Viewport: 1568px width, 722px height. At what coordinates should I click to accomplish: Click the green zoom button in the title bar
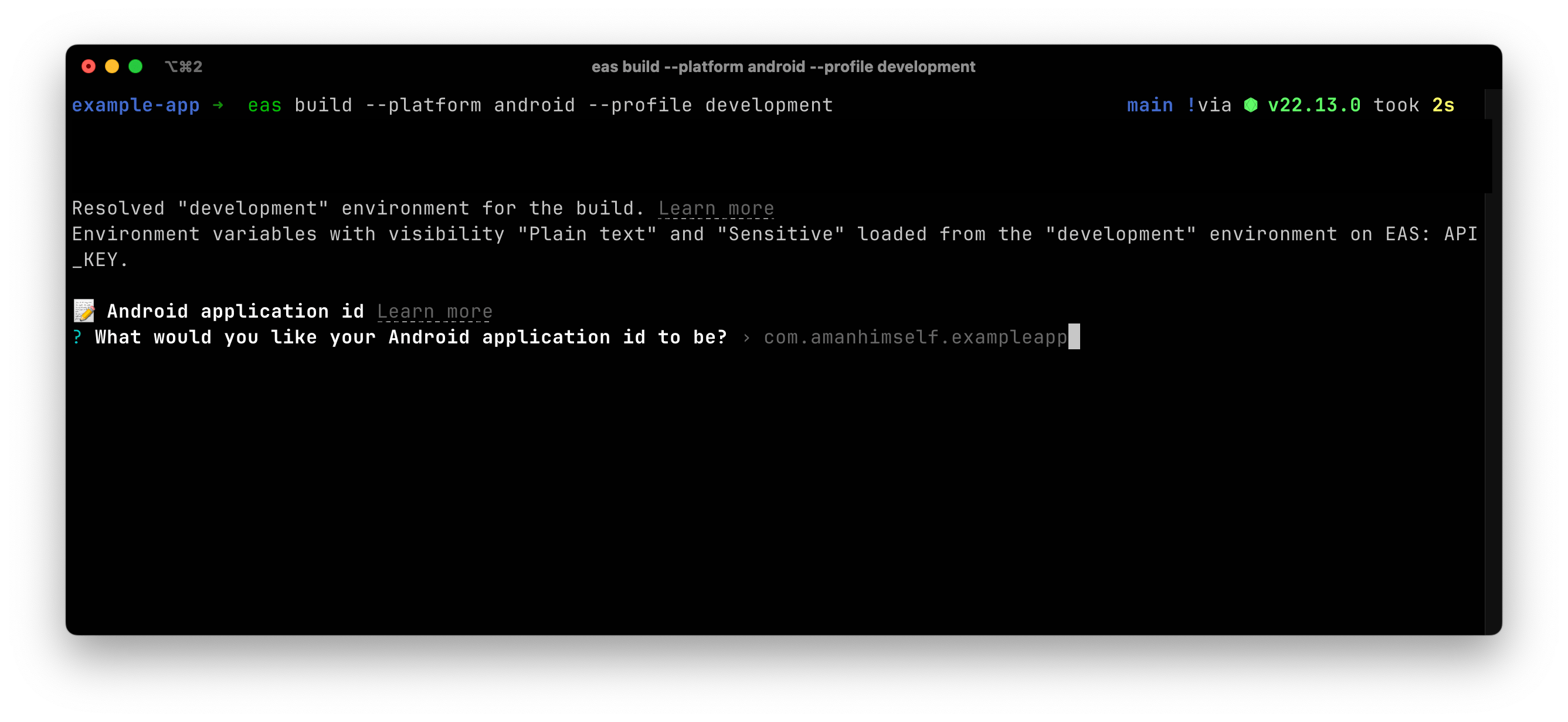[x=135, y=66]
